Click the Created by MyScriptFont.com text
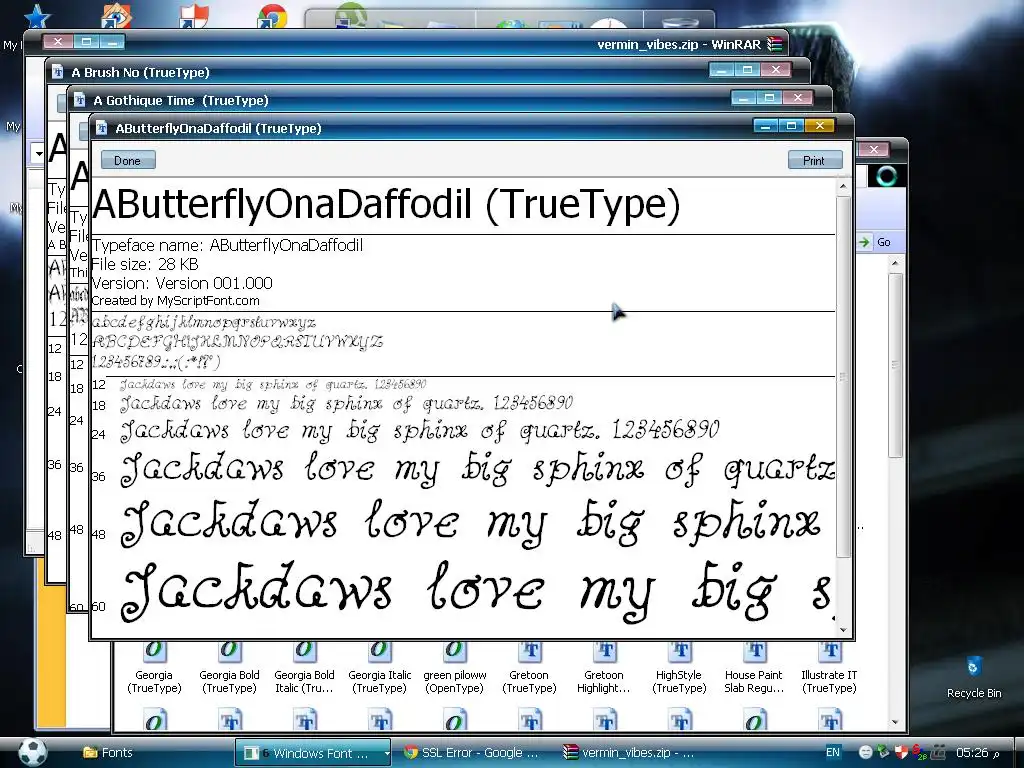Screen dimensions: 1024x768 (175, 301)
